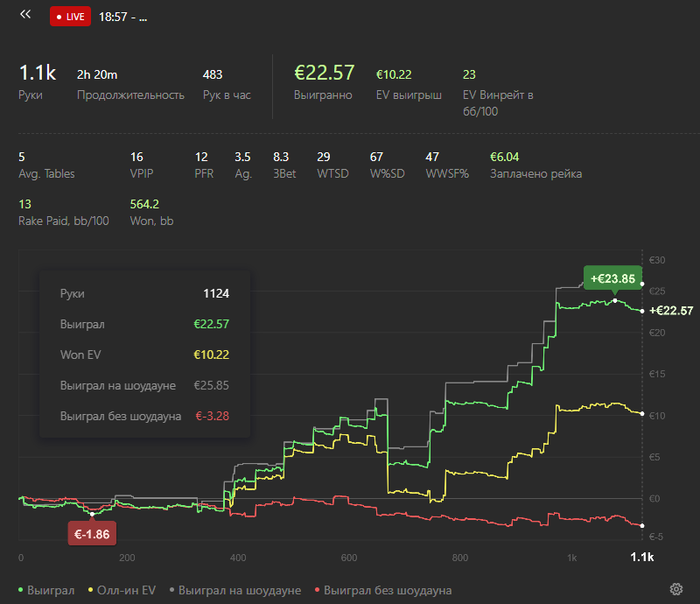Image resolution: width=700 pixels, height=604 pixels.
Task: Select the VPIP 16 statistic
Action: [141, 165]
